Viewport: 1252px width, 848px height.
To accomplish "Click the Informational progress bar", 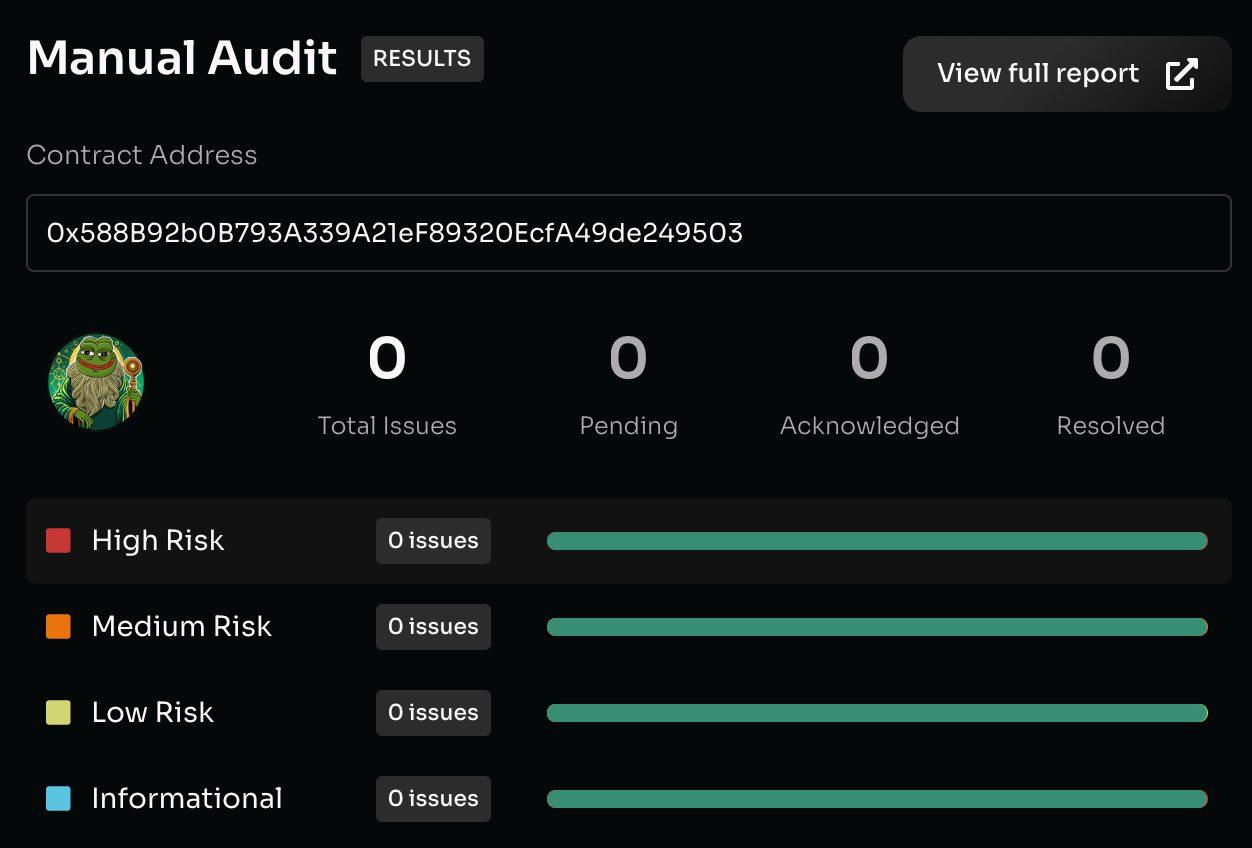I will 877,799.
